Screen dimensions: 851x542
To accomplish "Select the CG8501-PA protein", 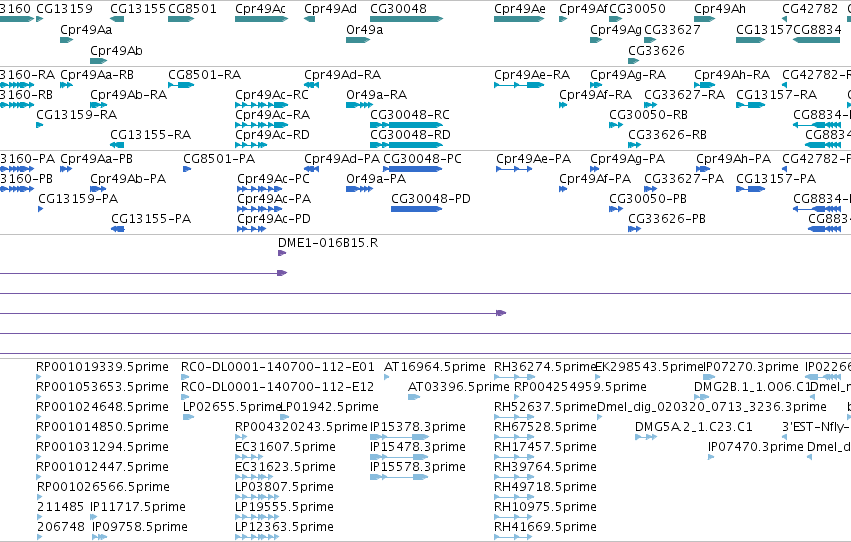I will [x=187, y=169].
